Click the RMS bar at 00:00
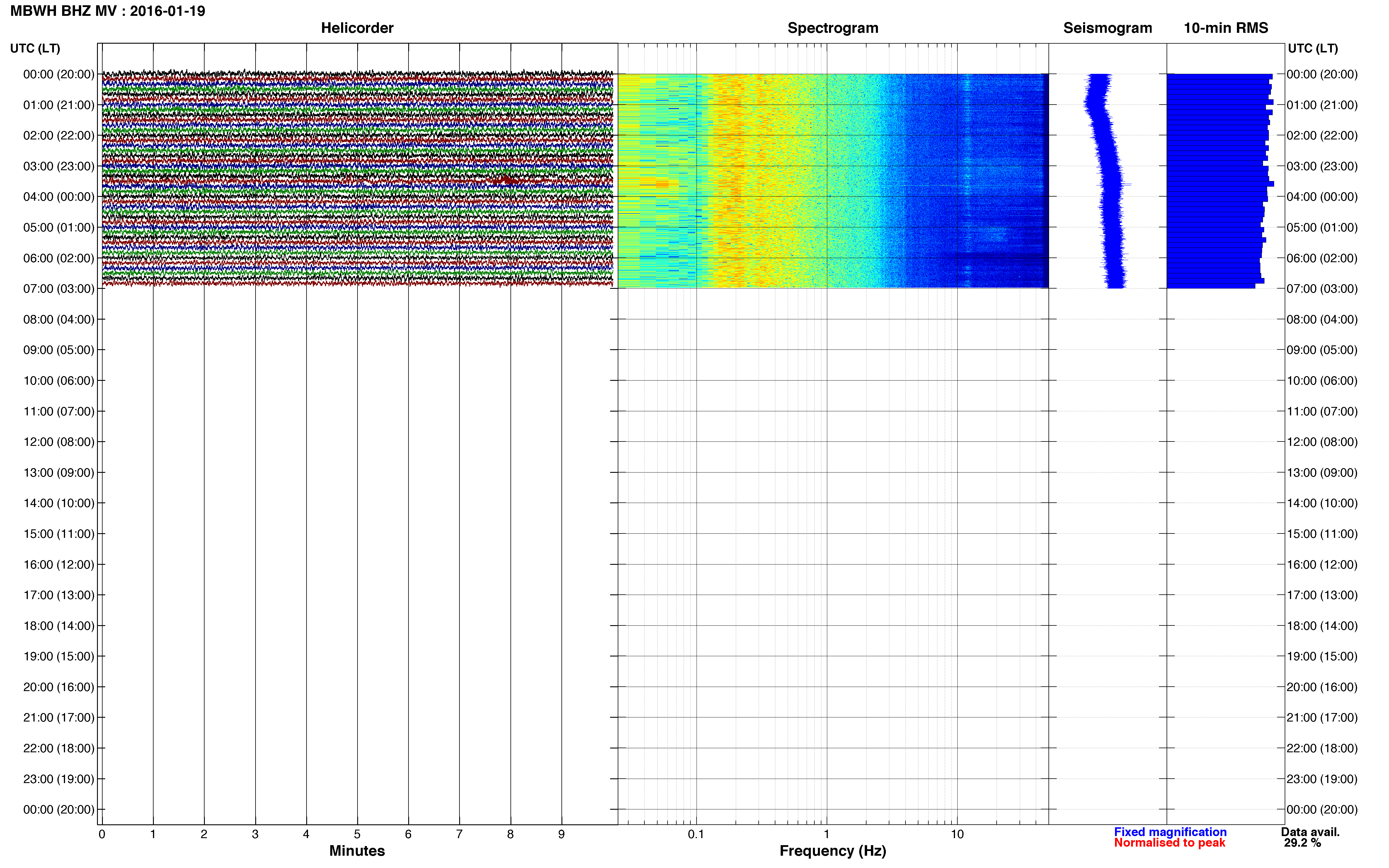1389x868 pixels. [1220, 76]
